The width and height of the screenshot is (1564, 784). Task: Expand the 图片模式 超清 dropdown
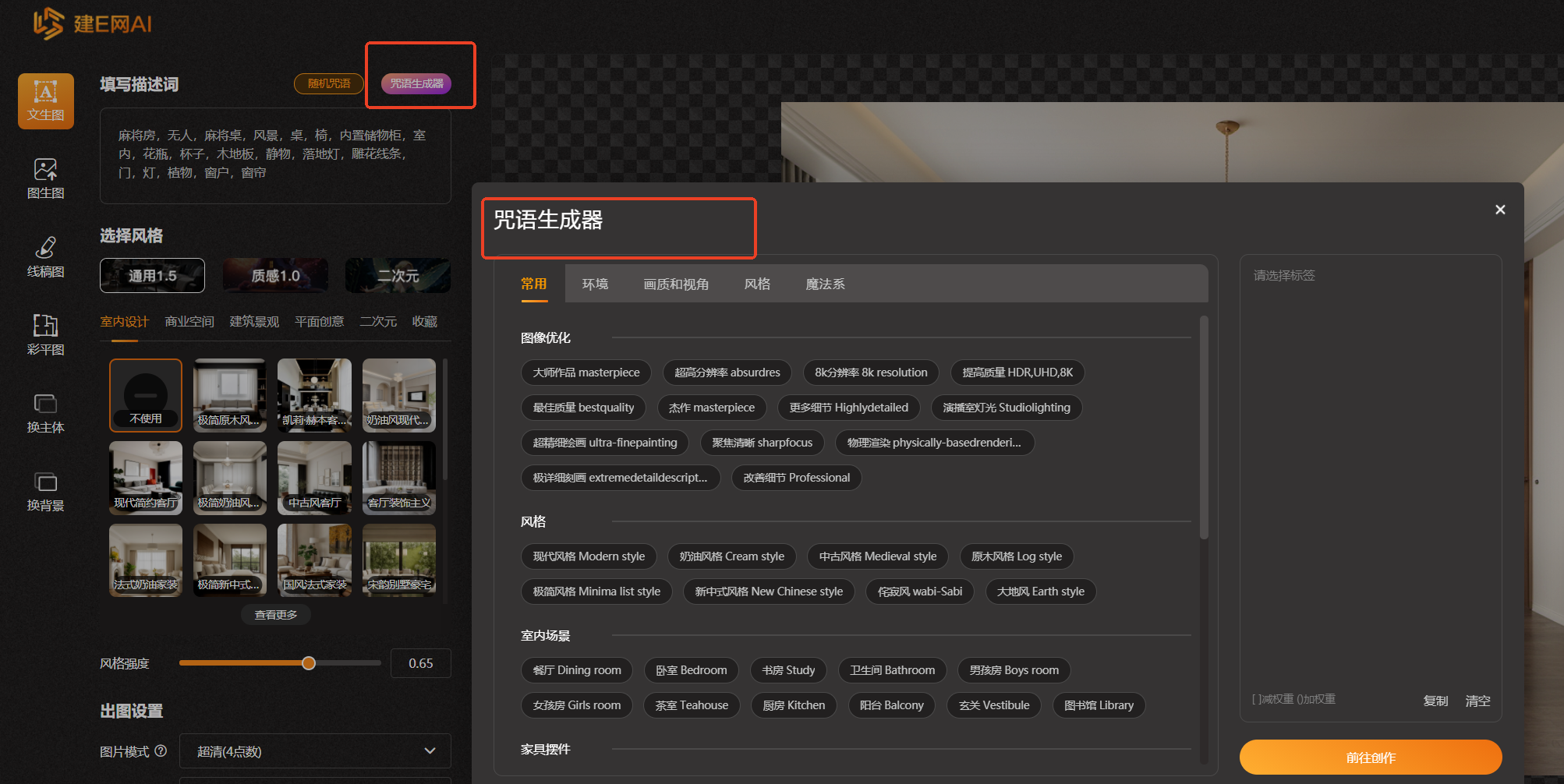point(315,751)
